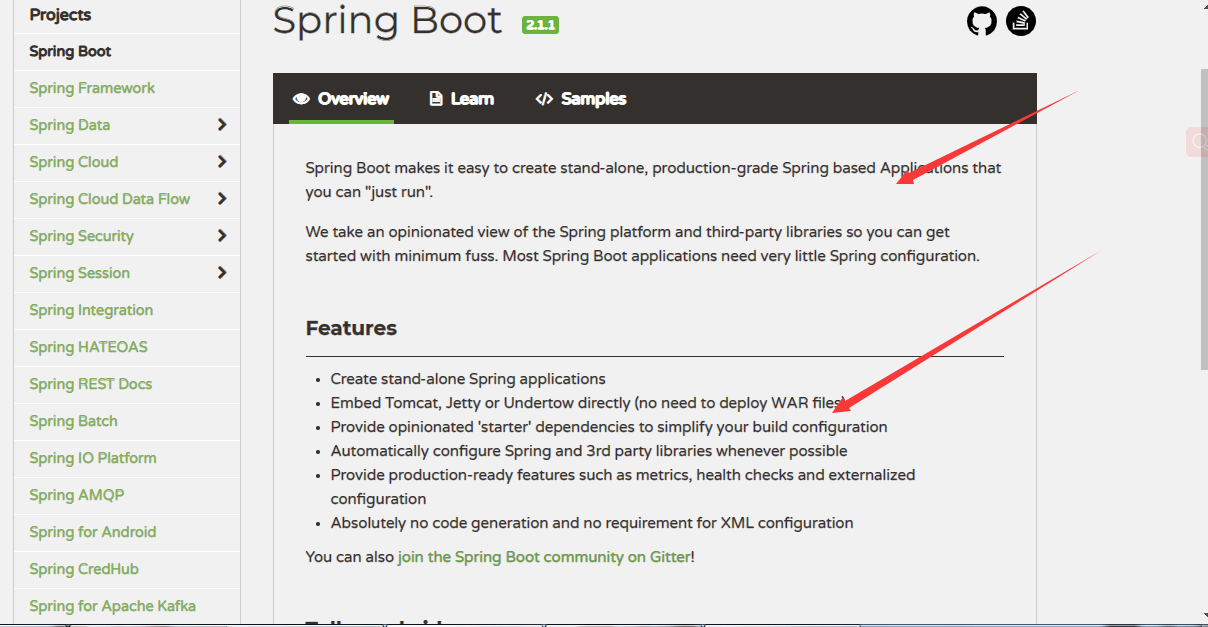
Task: Open Spring IO Platform project link
Action: [x=93, y=458]
